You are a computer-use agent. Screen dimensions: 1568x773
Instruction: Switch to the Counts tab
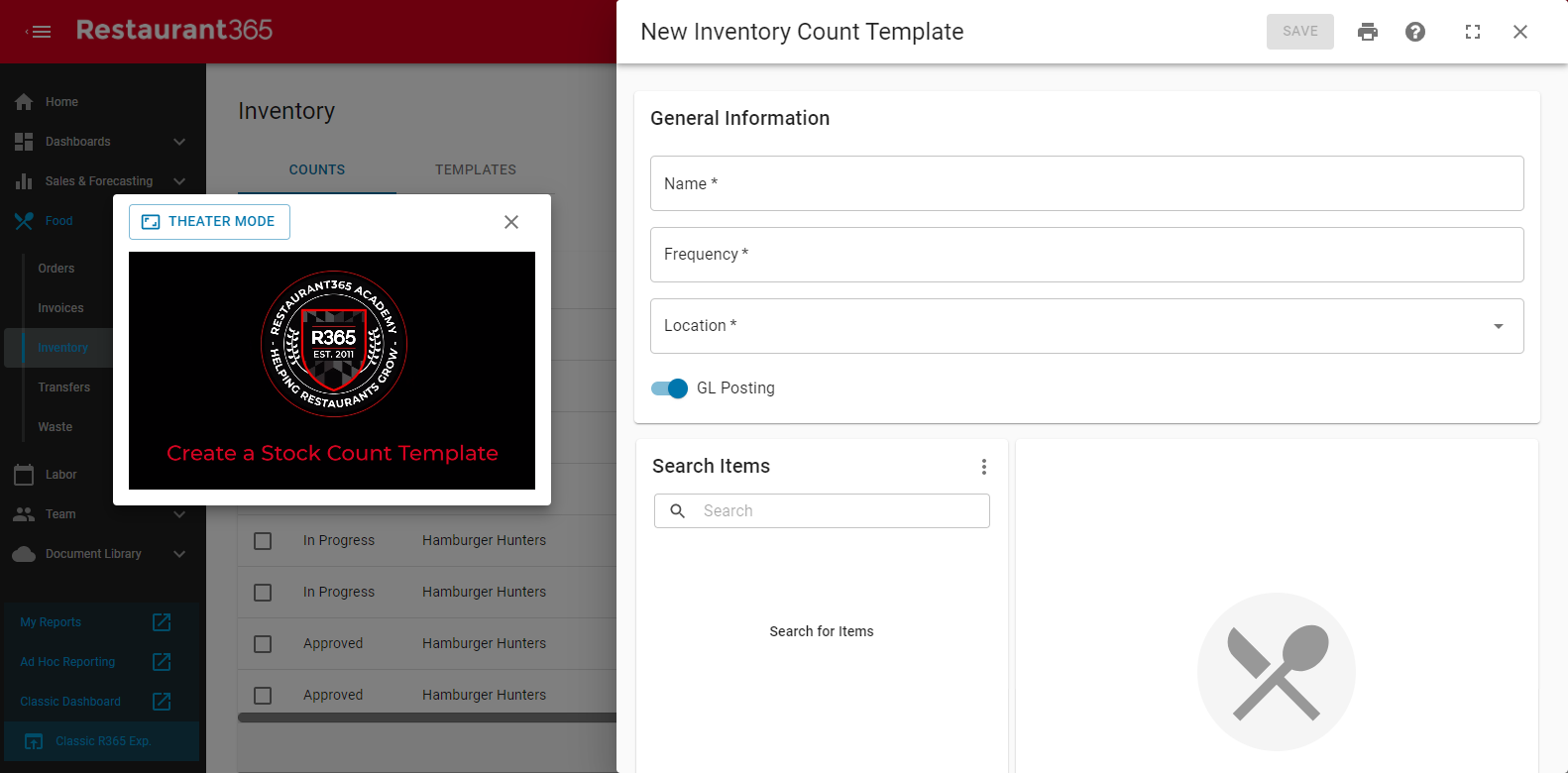coord(317,169)
